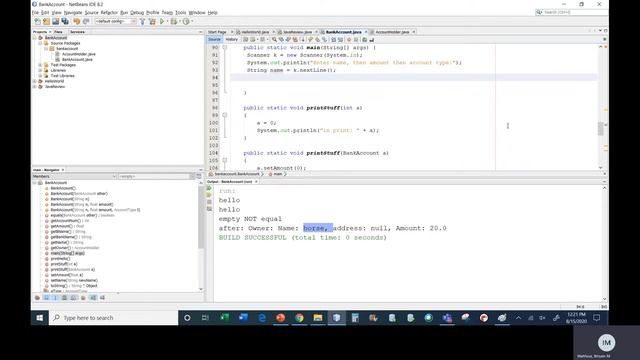Click the first filter toggle at the Navigator bottom
The width and height of the screenshot is (640, 360).
[37, 298]
